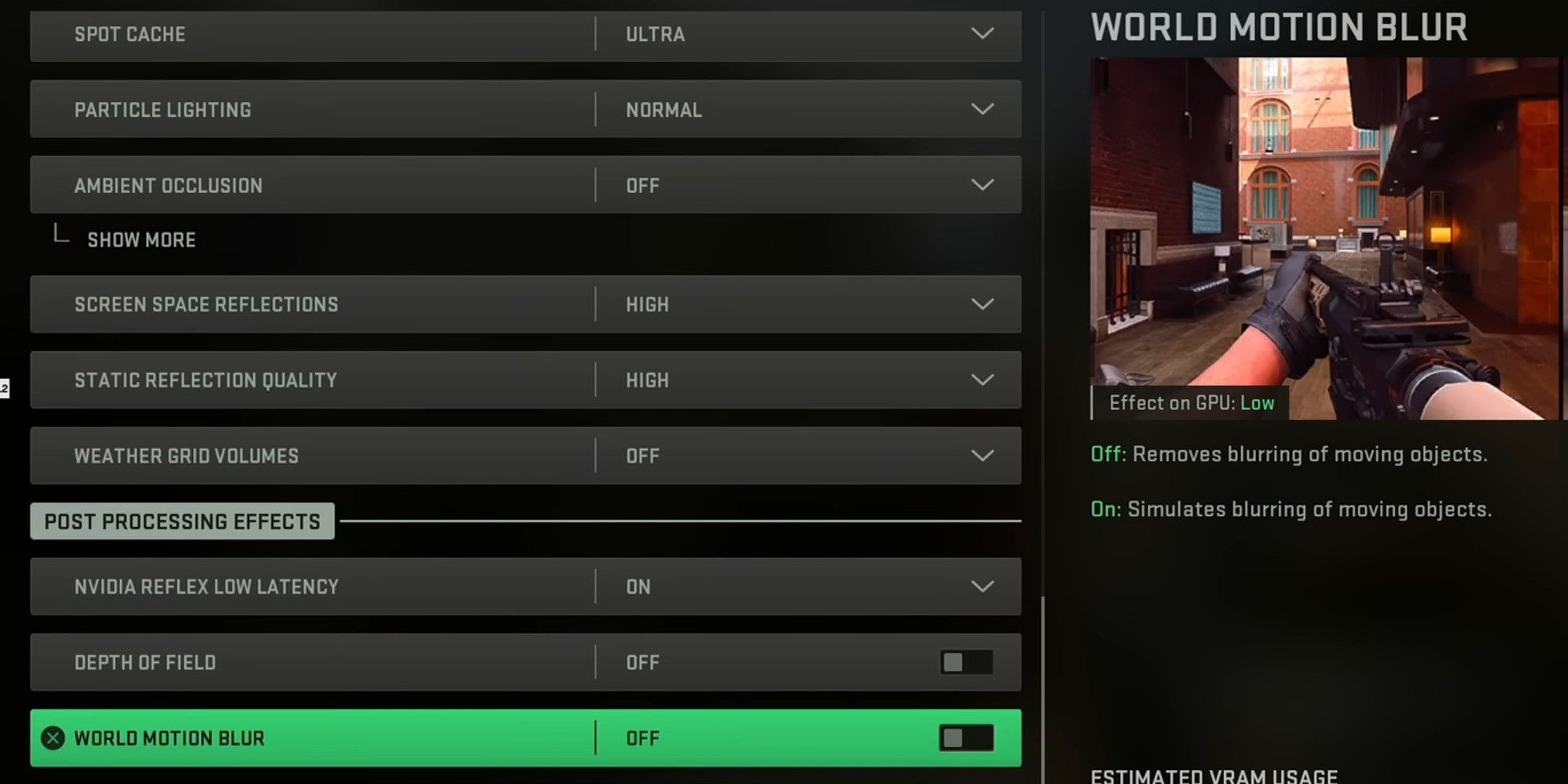Open the NVIDIA Reflex Low Latency dropdown
This screenshot has width=1568, height=784.
click(x=525, y=586)
